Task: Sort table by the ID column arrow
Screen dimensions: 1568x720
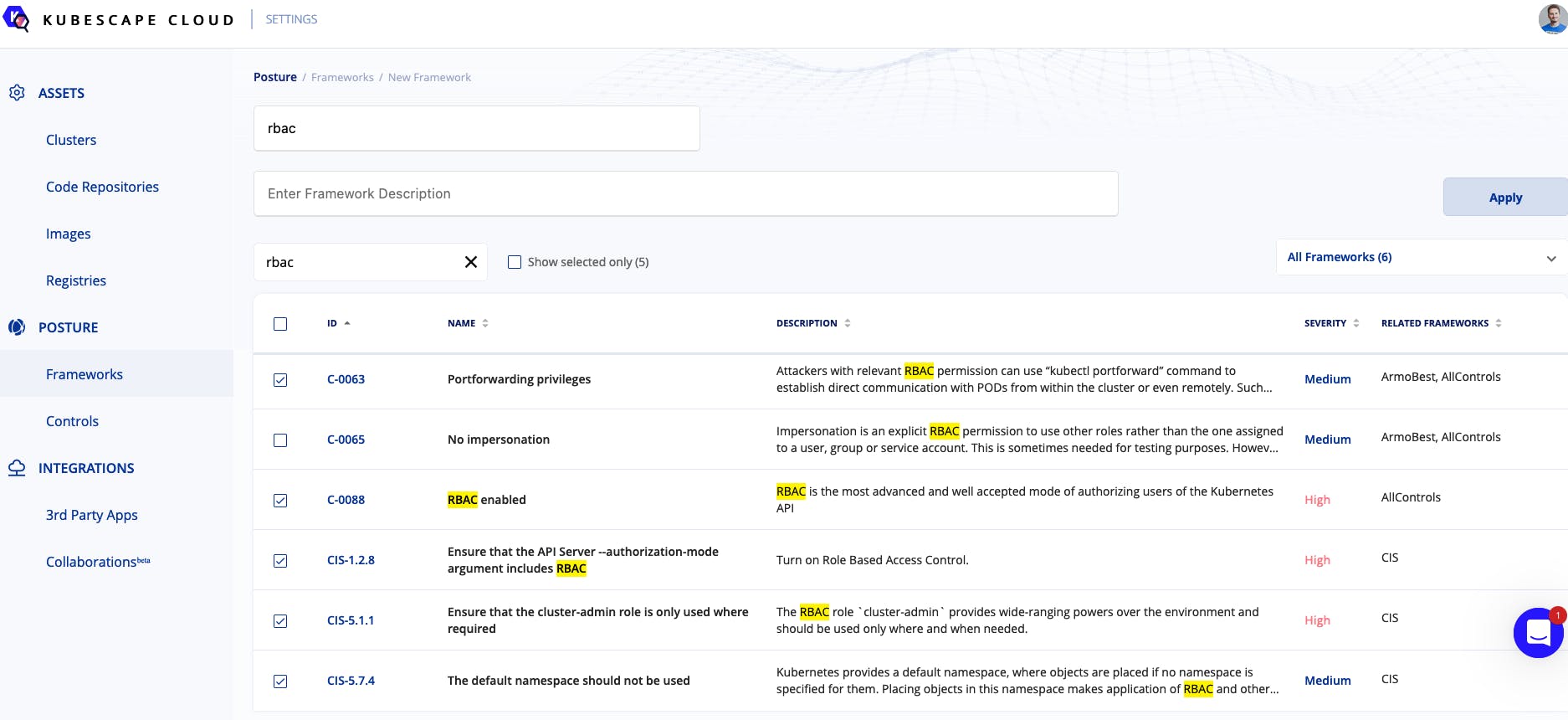Action: [x=347, y=323]
